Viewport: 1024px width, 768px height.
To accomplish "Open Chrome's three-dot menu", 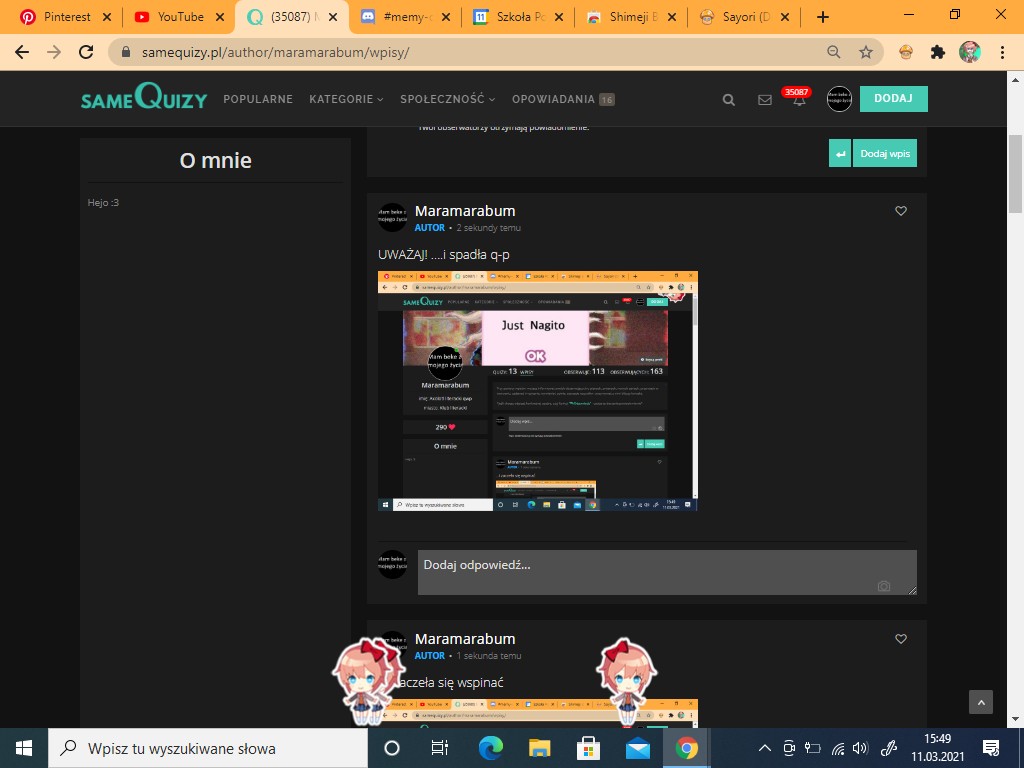I will (1002, 52).
